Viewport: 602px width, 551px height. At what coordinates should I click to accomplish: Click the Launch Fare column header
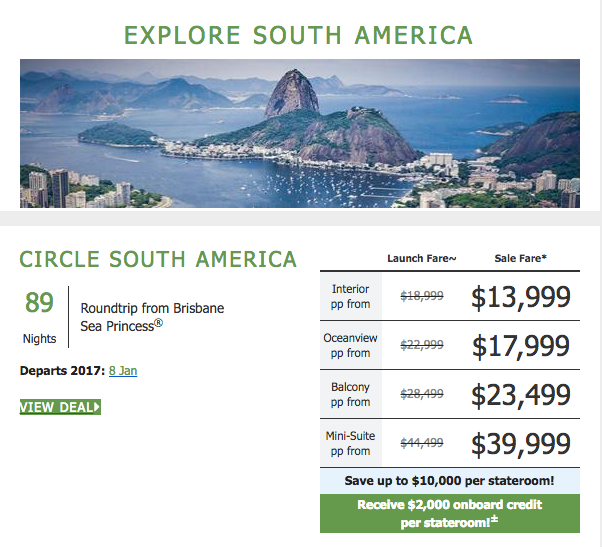coord(422,258)
